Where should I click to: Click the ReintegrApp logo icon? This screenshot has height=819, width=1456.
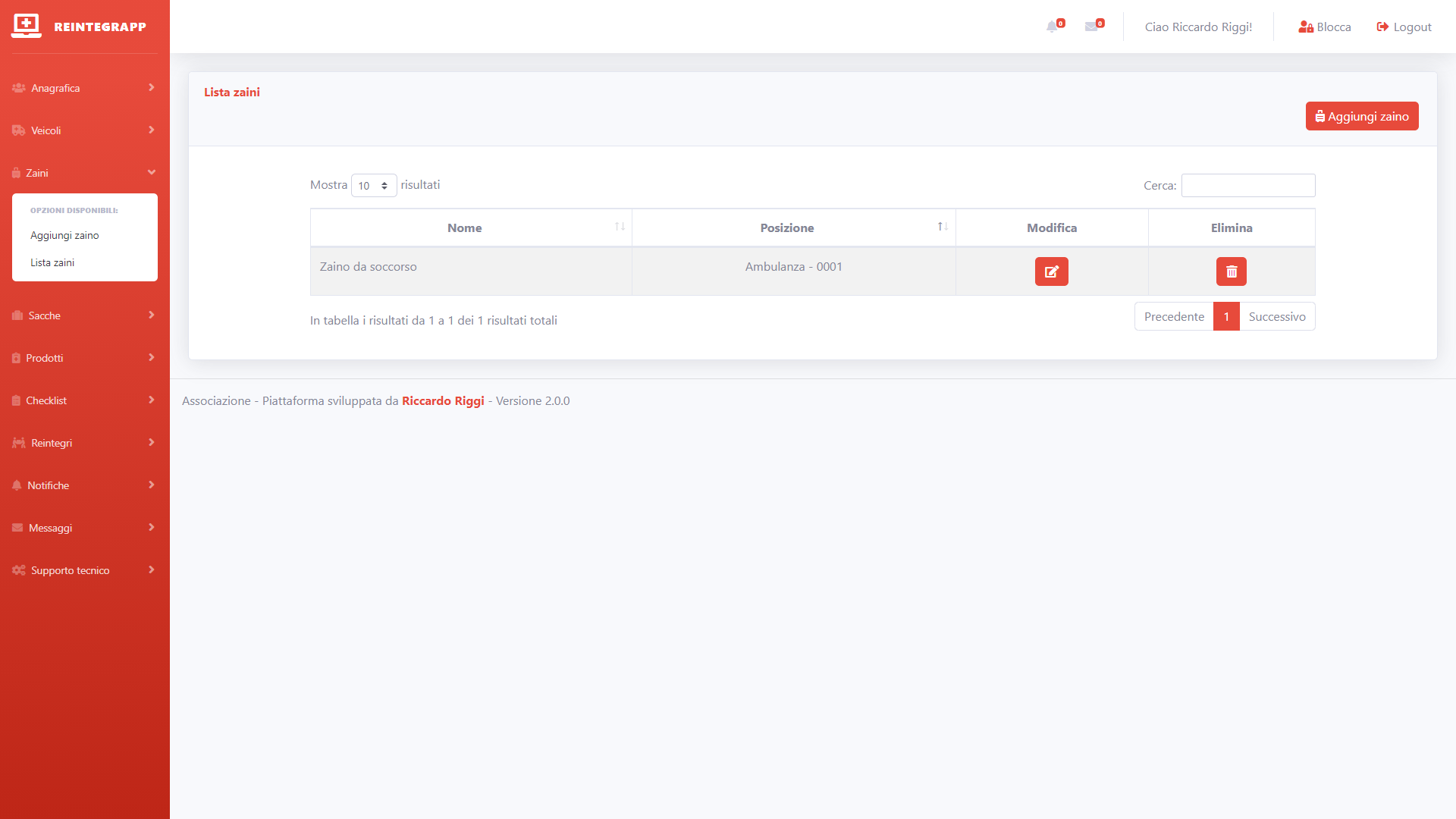click(x=27, y=26)
